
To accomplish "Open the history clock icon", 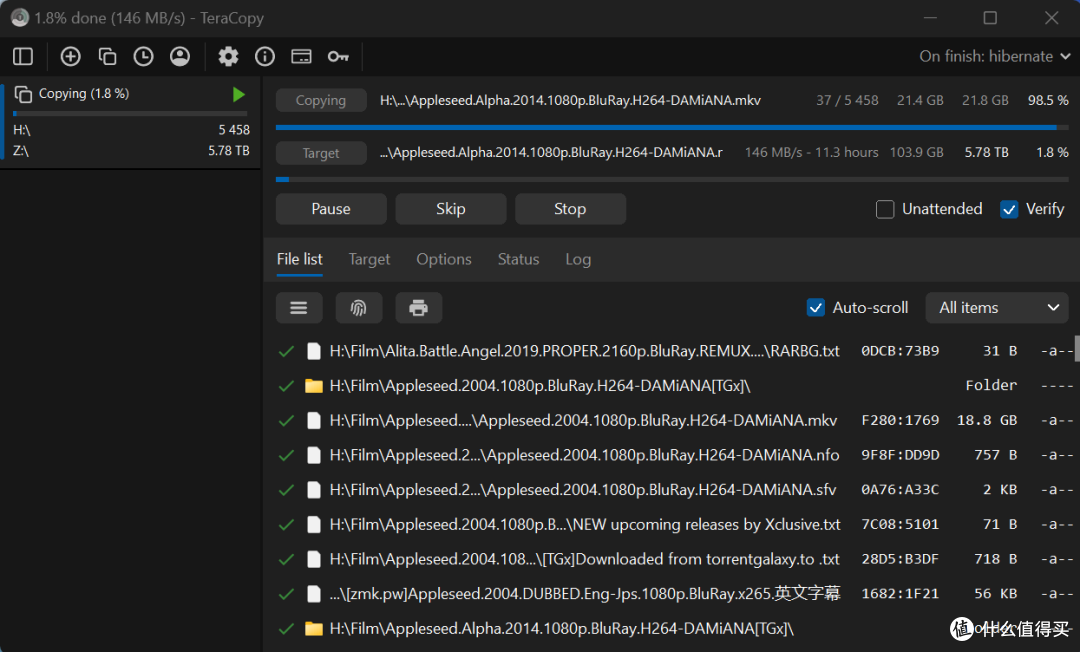I will coord(143,56).
